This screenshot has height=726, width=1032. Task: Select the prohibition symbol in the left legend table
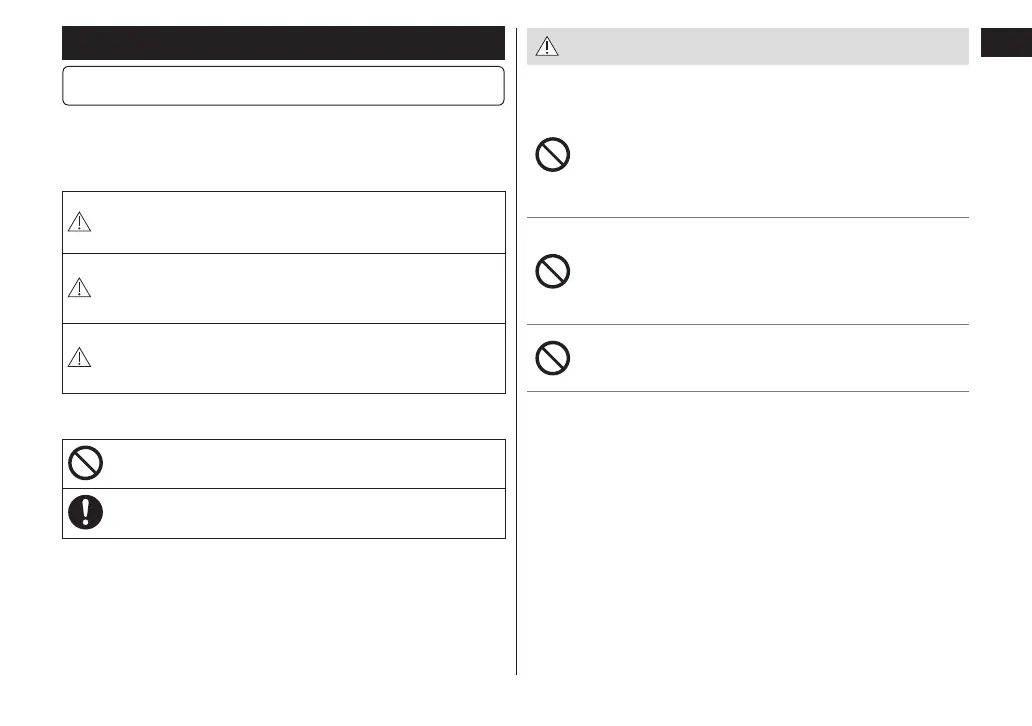coord(86,463)
